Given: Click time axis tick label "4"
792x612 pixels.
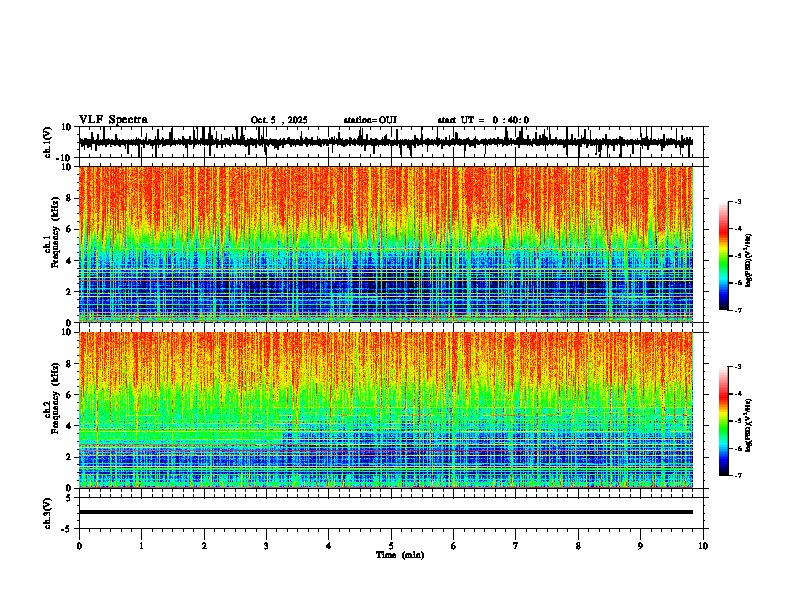Looking at the screenshot, I should [329, 546].
